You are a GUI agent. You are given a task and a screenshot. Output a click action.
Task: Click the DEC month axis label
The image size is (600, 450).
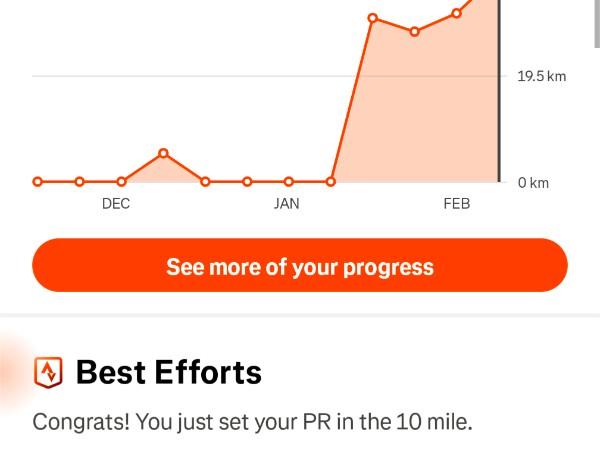tap(116, 204)
